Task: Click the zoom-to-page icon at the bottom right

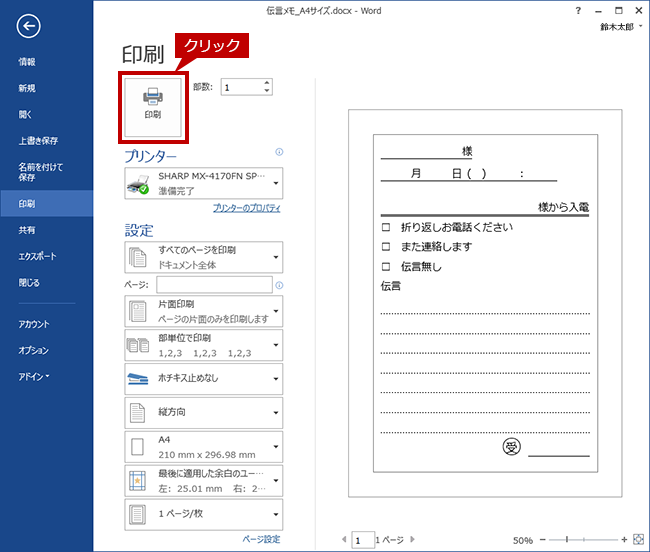Action: point(638,539)
